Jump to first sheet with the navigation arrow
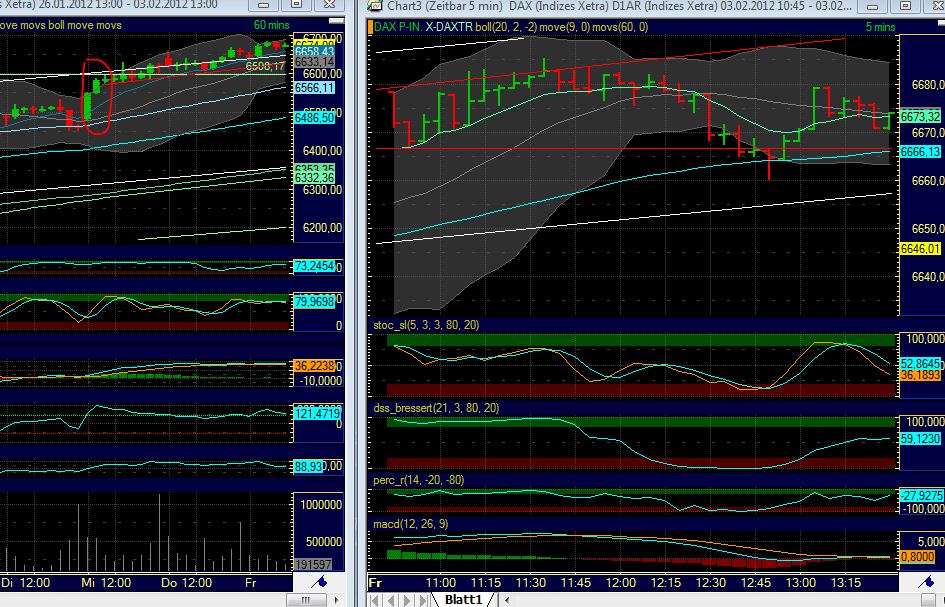The image size is (945, 607). point(375,600)
